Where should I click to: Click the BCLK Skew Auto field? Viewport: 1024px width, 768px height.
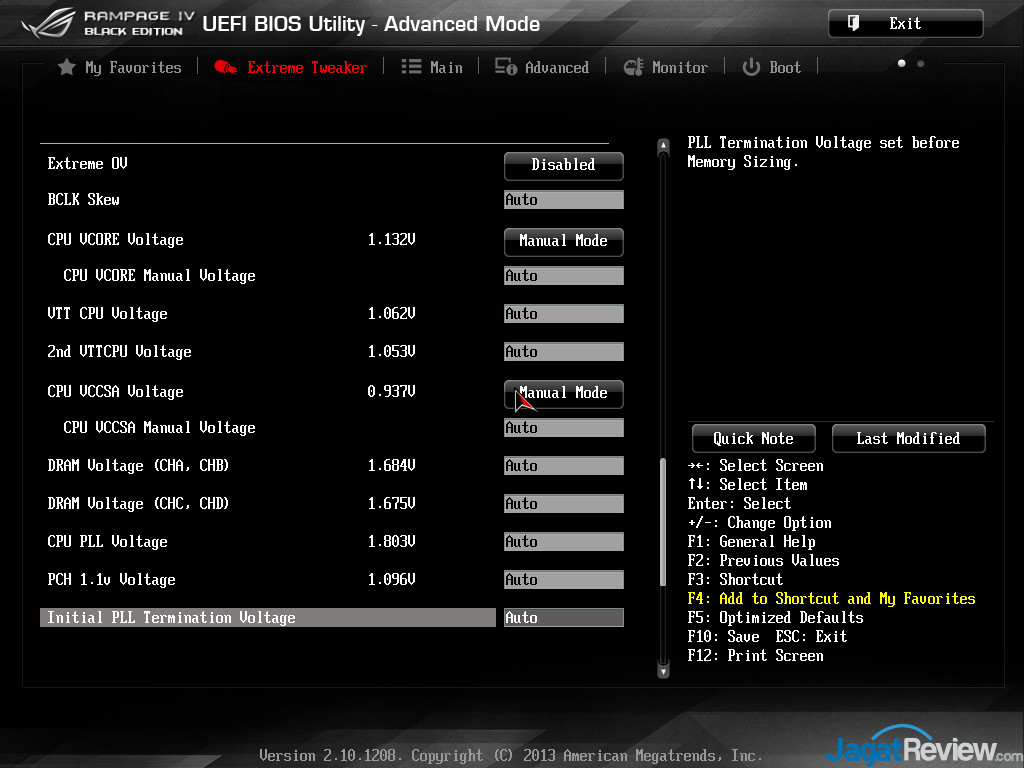[x=564, y=200]
